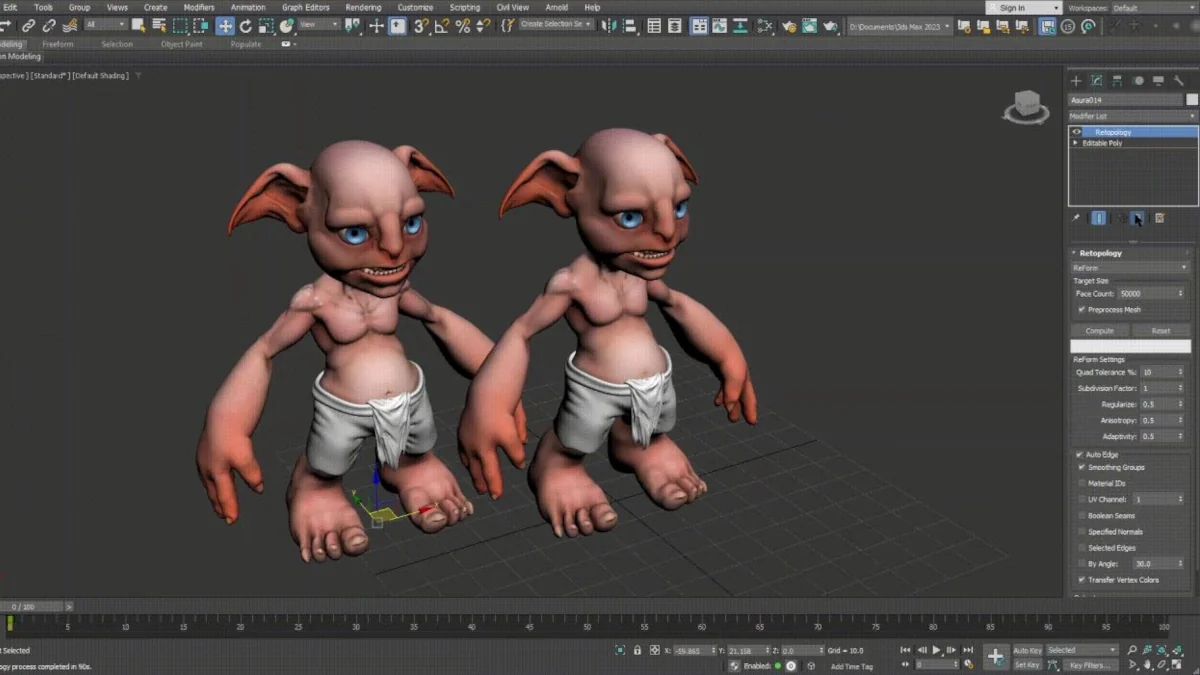Select the Link tool in main toolbar
The height and width of the screenshot is (675, 1200).
point(28,25)
